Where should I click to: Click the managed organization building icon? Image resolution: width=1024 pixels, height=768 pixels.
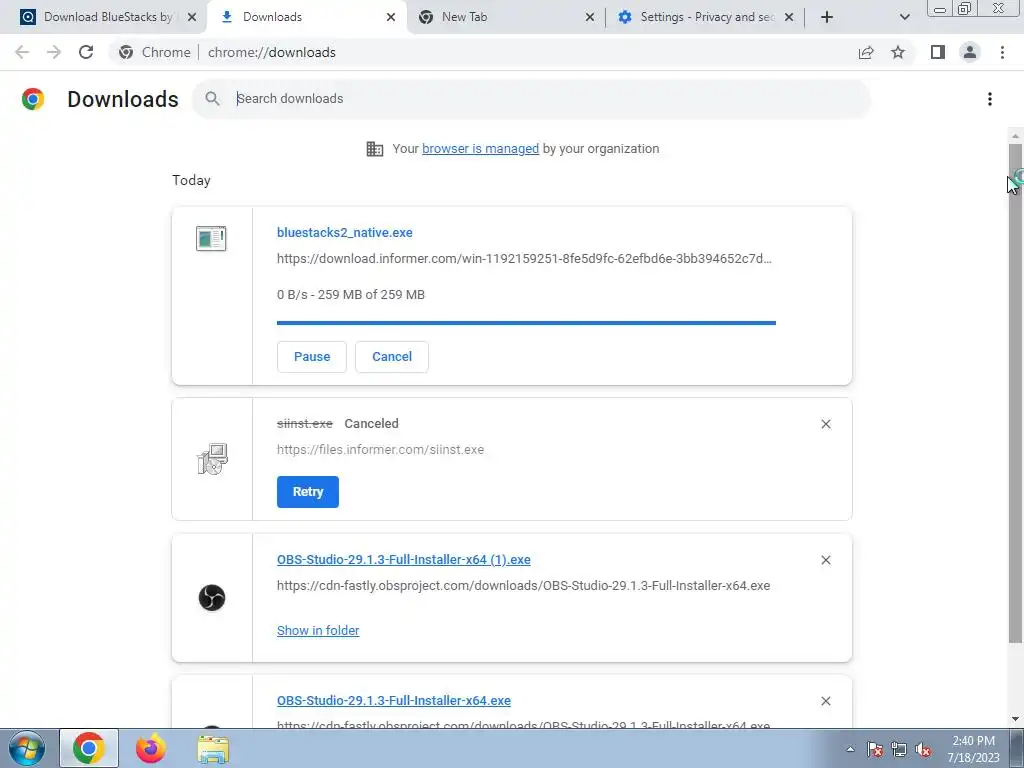[x=375, y=149]
